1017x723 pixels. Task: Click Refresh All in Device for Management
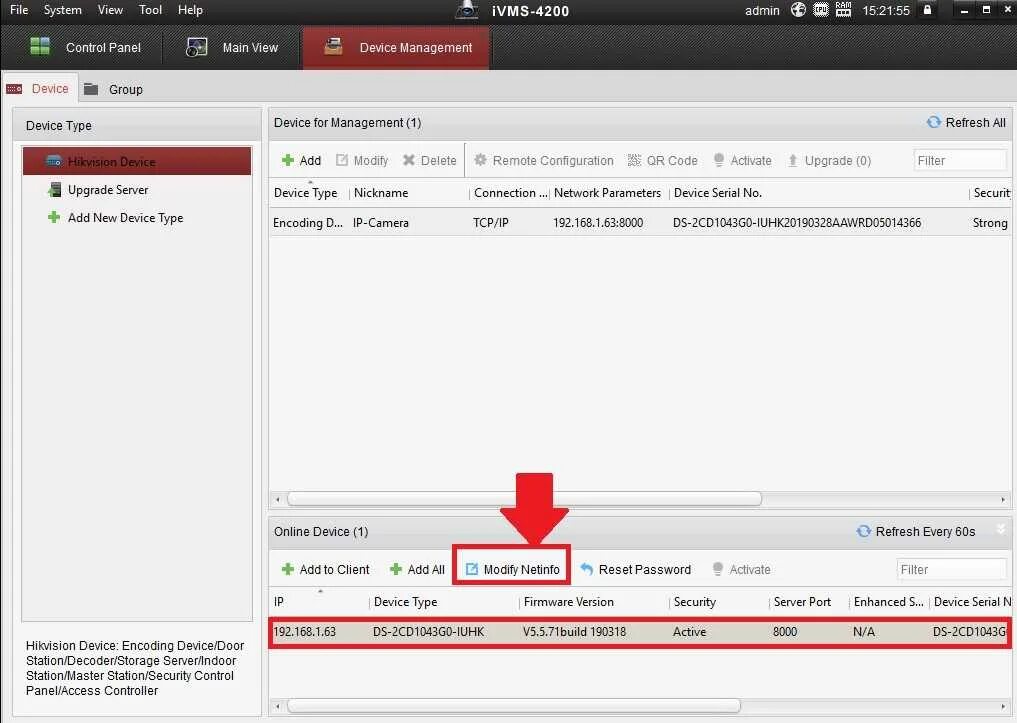pos(965,122)
